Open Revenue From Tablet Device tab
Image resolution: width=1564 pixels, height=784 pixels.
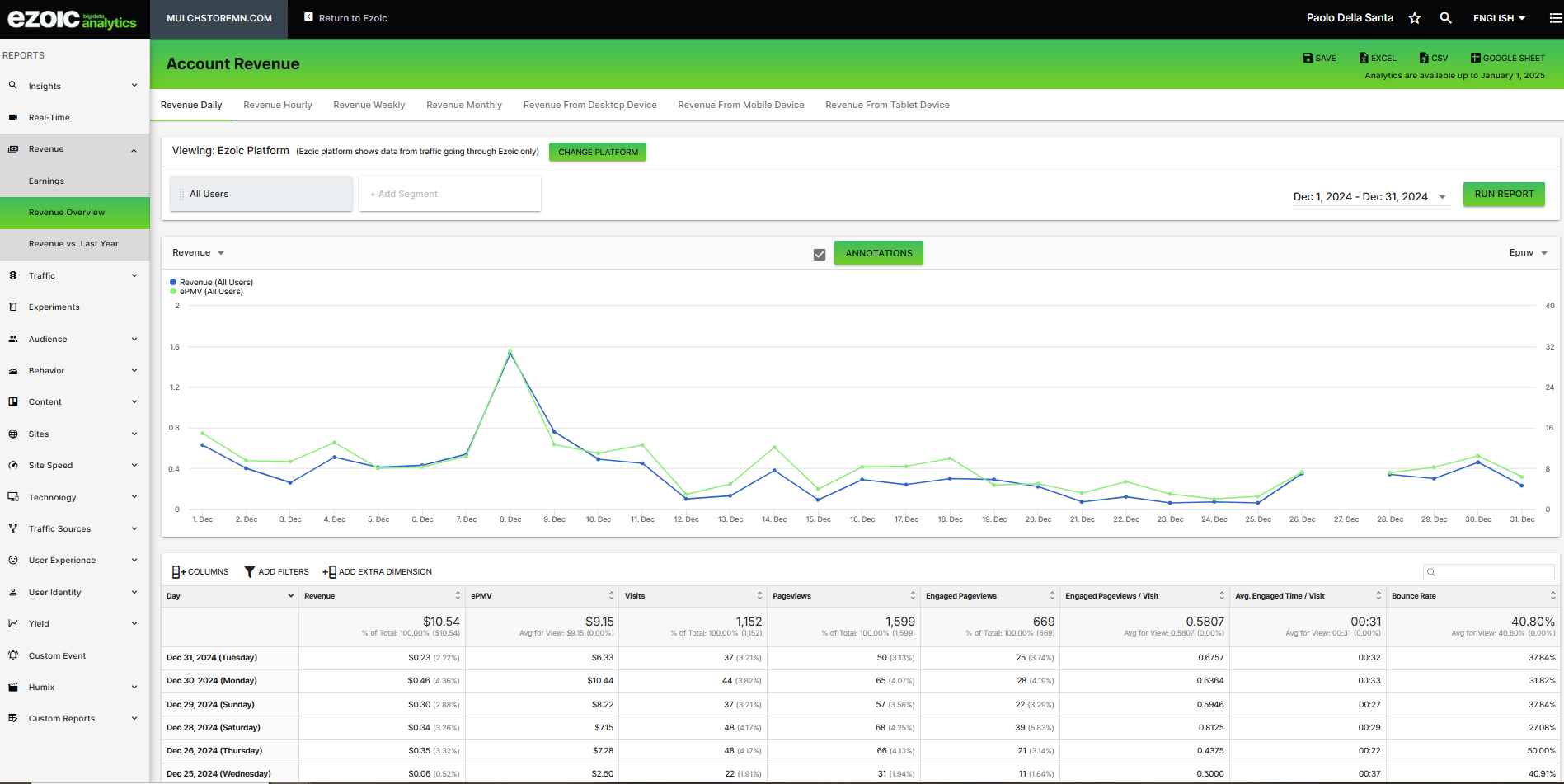click(x=887, y=105)
